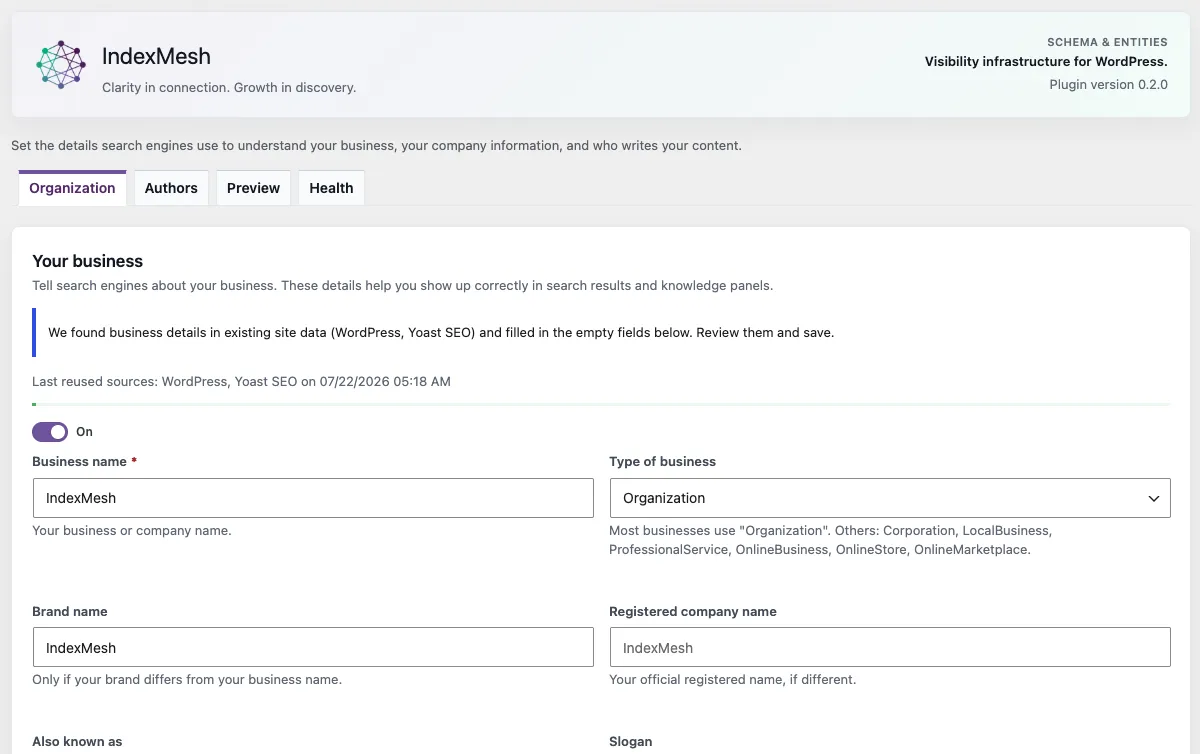Image resolution: width=1200 pixels, height=754 pixels.
Task: Click 'Visibility infrastructure for WordPress.' text
Action: (1046, 62)
